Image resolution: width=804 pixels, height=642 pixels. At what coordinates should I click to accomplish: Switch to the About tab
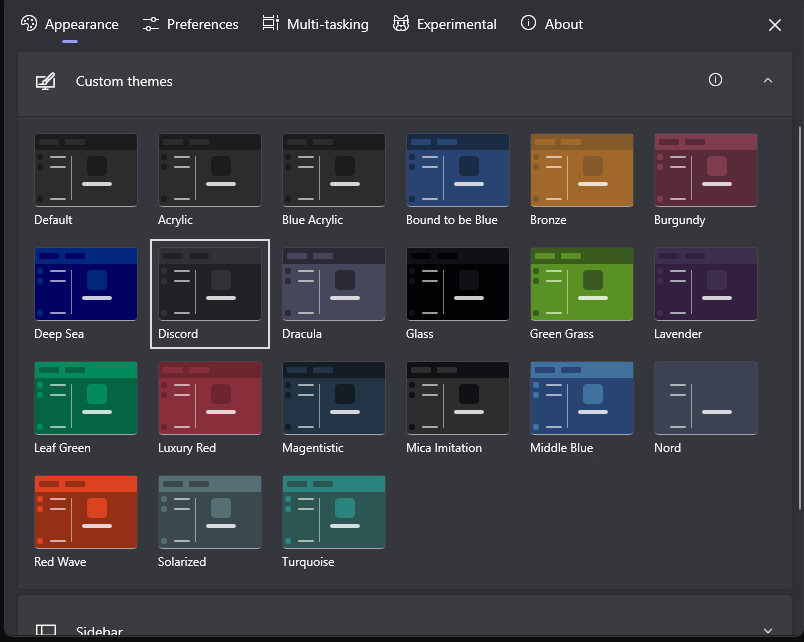[x=552, y=24]
